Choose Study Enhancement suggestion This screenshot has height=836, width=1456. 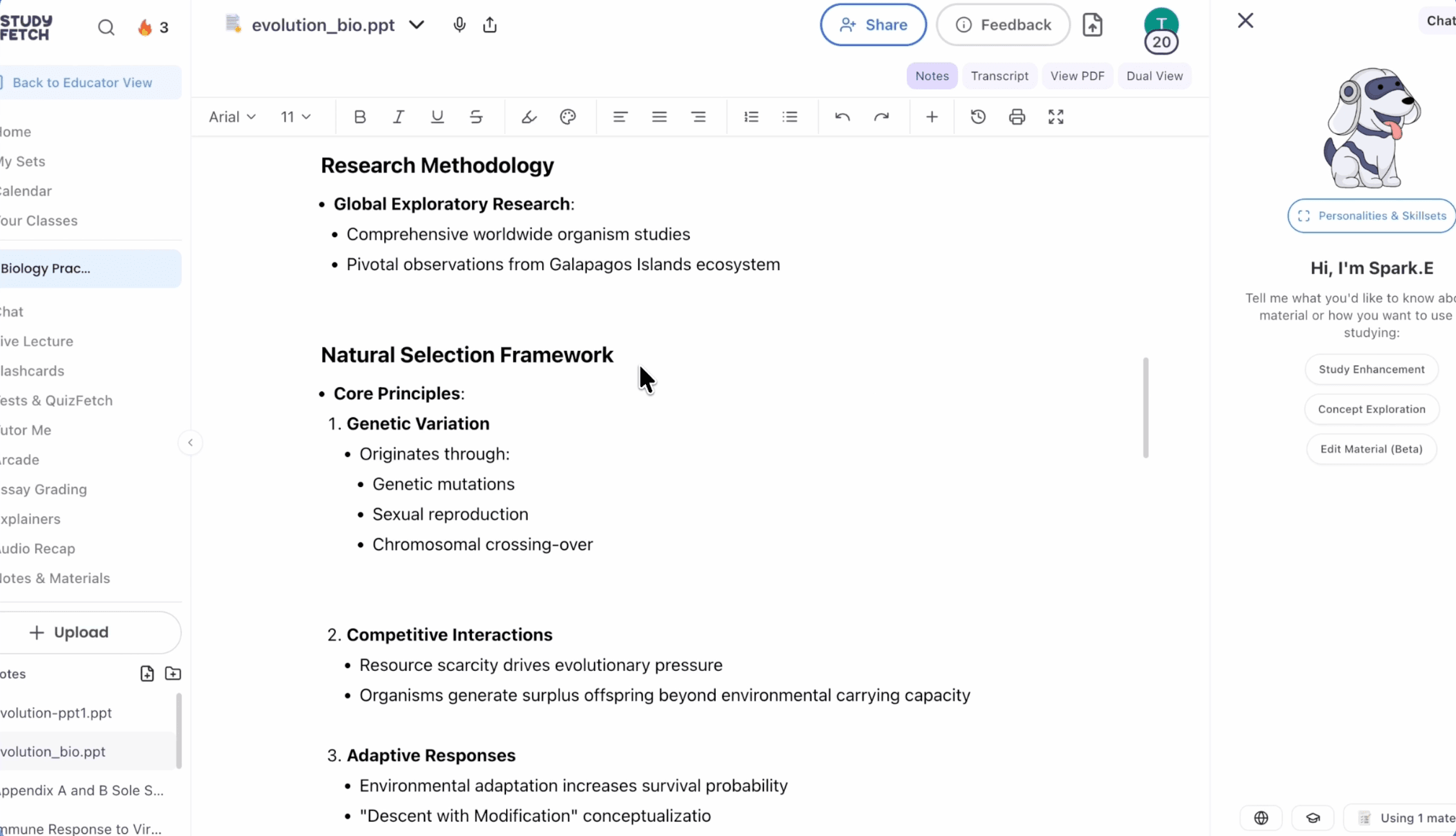click(1371, 369)
